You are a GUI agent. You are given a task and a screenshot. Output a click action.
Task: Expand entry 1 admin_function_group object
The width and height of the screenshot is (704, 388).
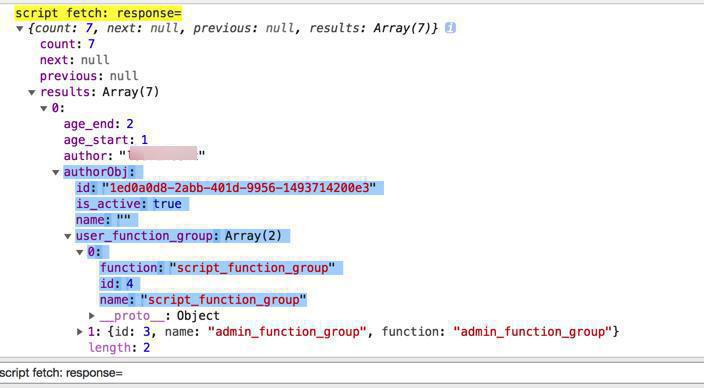[80, 332]
